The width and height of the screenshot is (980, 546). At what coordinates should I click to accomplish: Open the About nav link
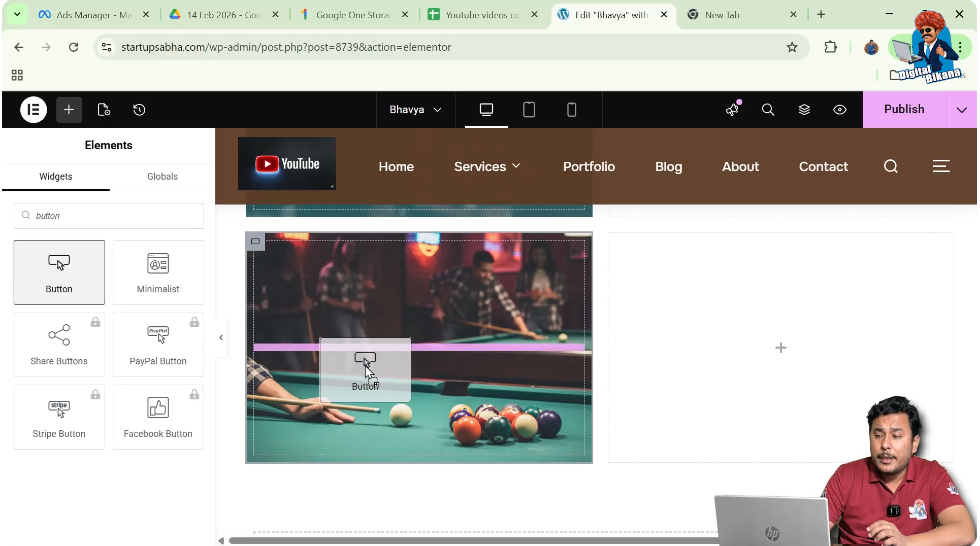(x=741, y=167)
